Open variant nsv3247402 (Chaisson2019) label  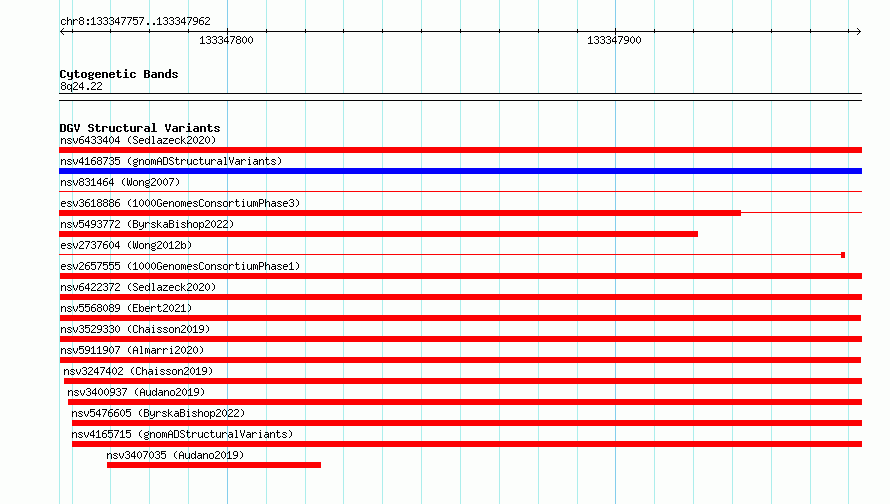pyautogui.click(x=138, y=371)
